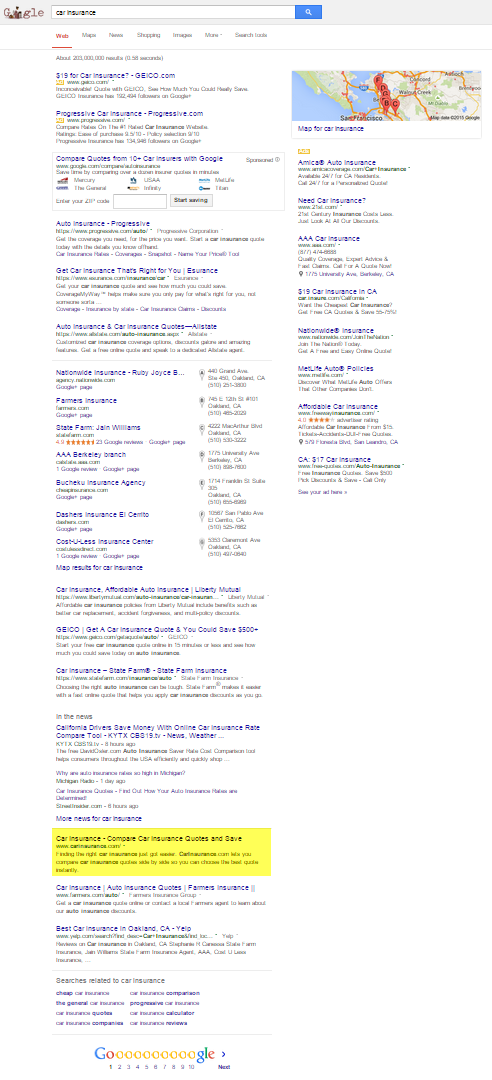Click the Start saving button
Image resolution: width=492 pixels, height=1080 pixels.
coord(191,200)
